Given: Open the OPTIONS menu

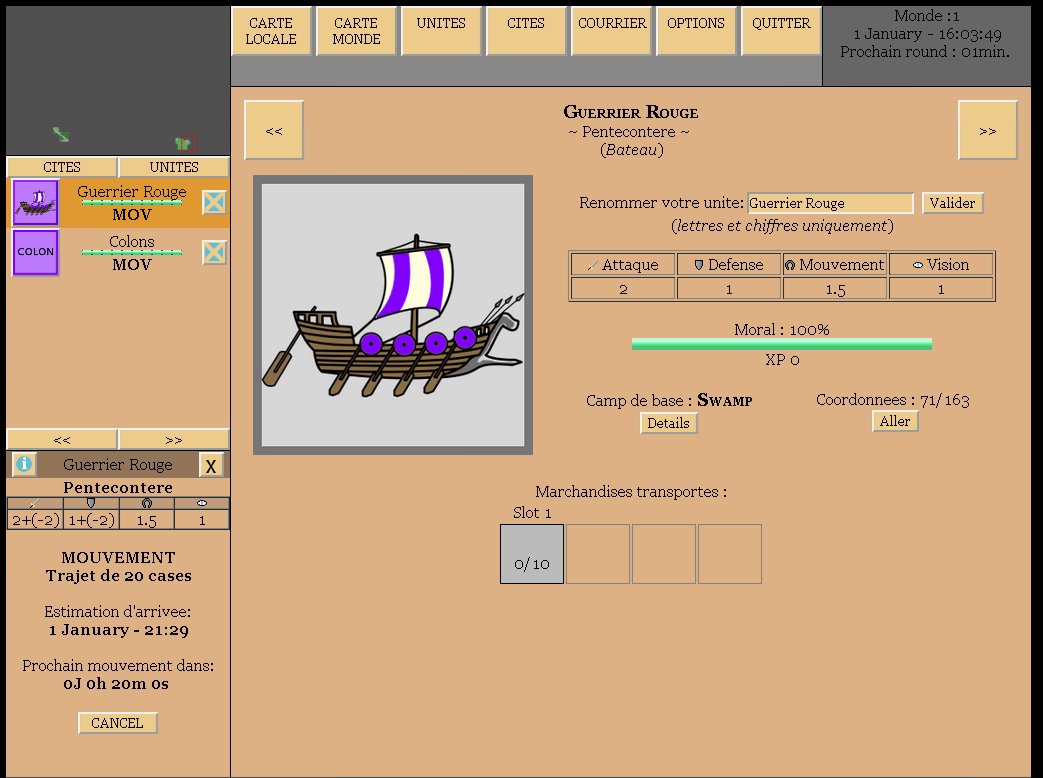Looking at the screenshot, I should coord(696,31).
